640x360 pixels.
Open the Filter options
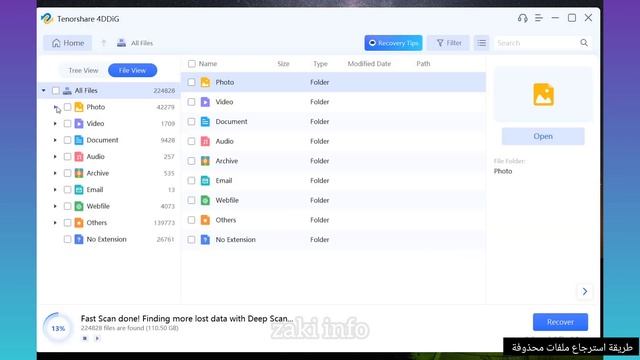tap(449, 43)
